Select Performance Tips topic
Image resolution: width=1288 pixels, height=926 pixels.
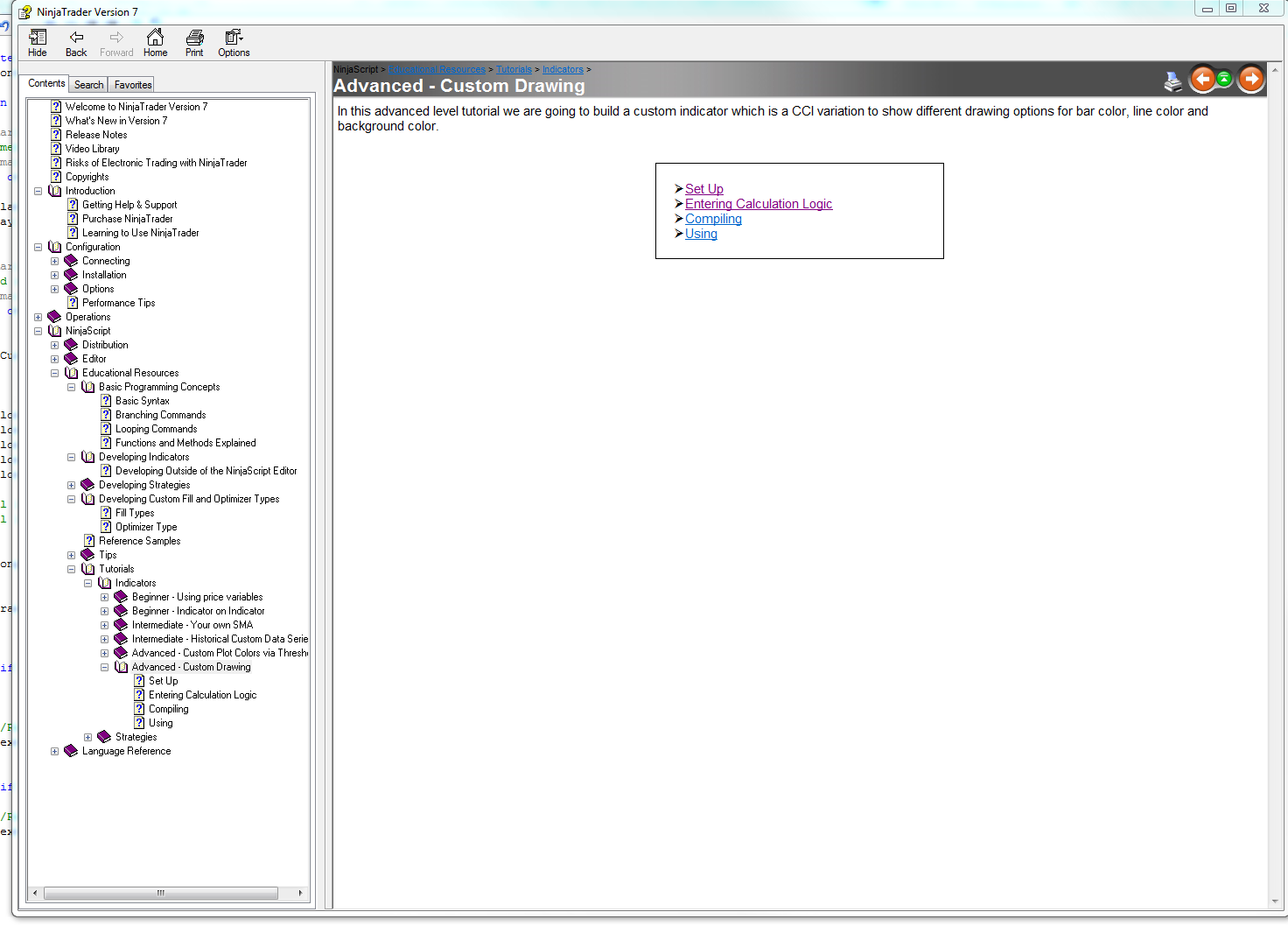point(119,303)
